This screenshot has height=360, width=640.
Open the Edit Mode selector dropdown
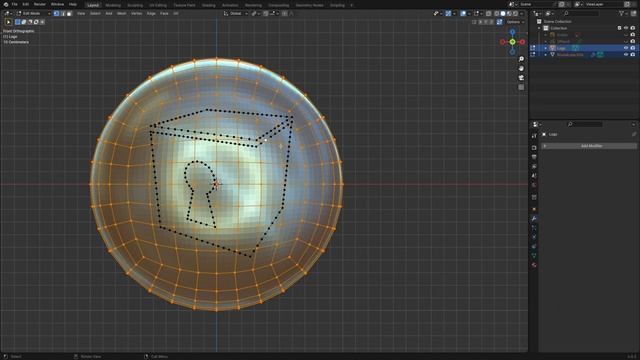coord(33,13)
